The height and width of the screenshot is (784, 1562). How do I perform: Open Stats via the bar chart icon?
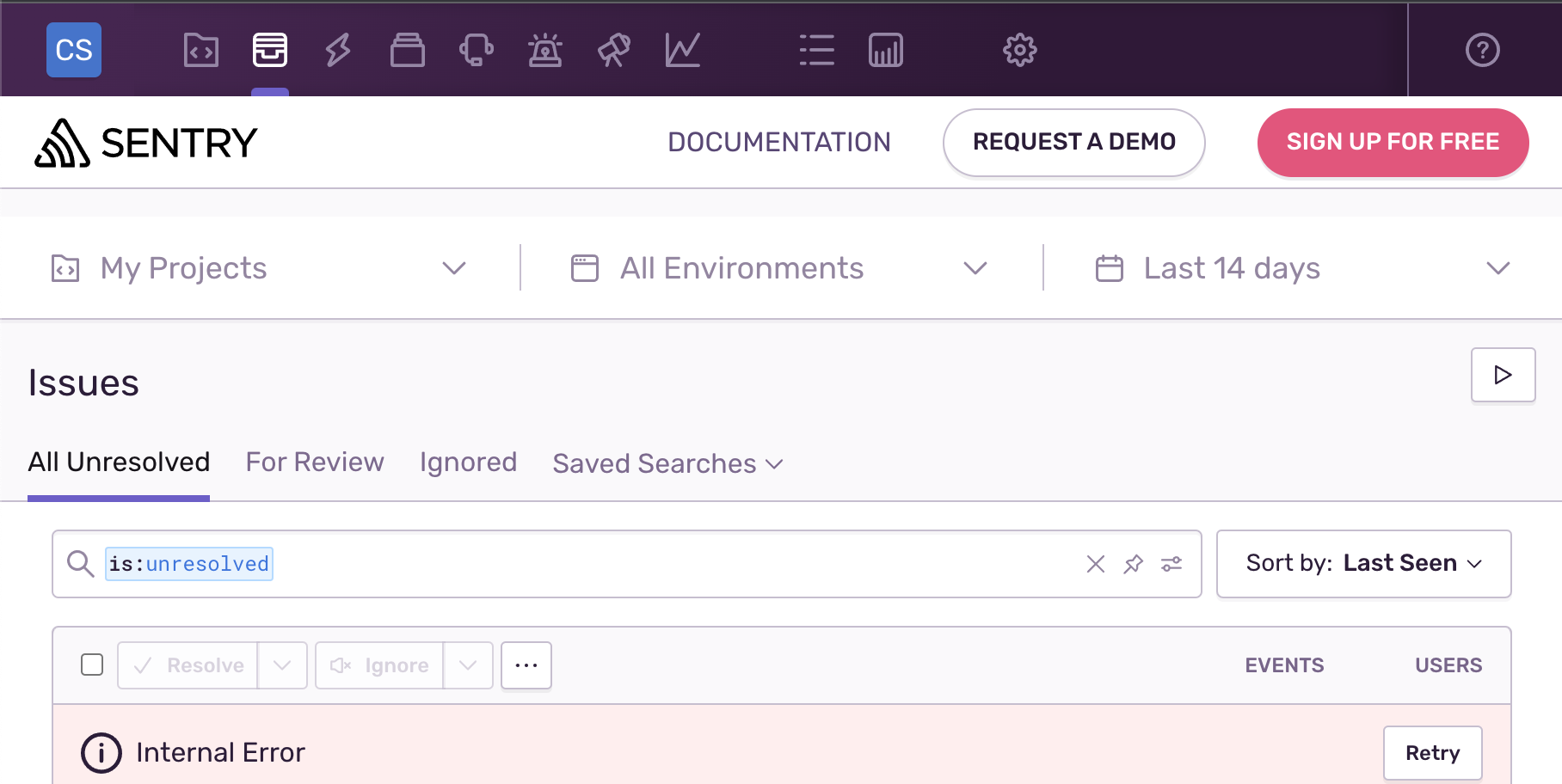click(886, 50)
